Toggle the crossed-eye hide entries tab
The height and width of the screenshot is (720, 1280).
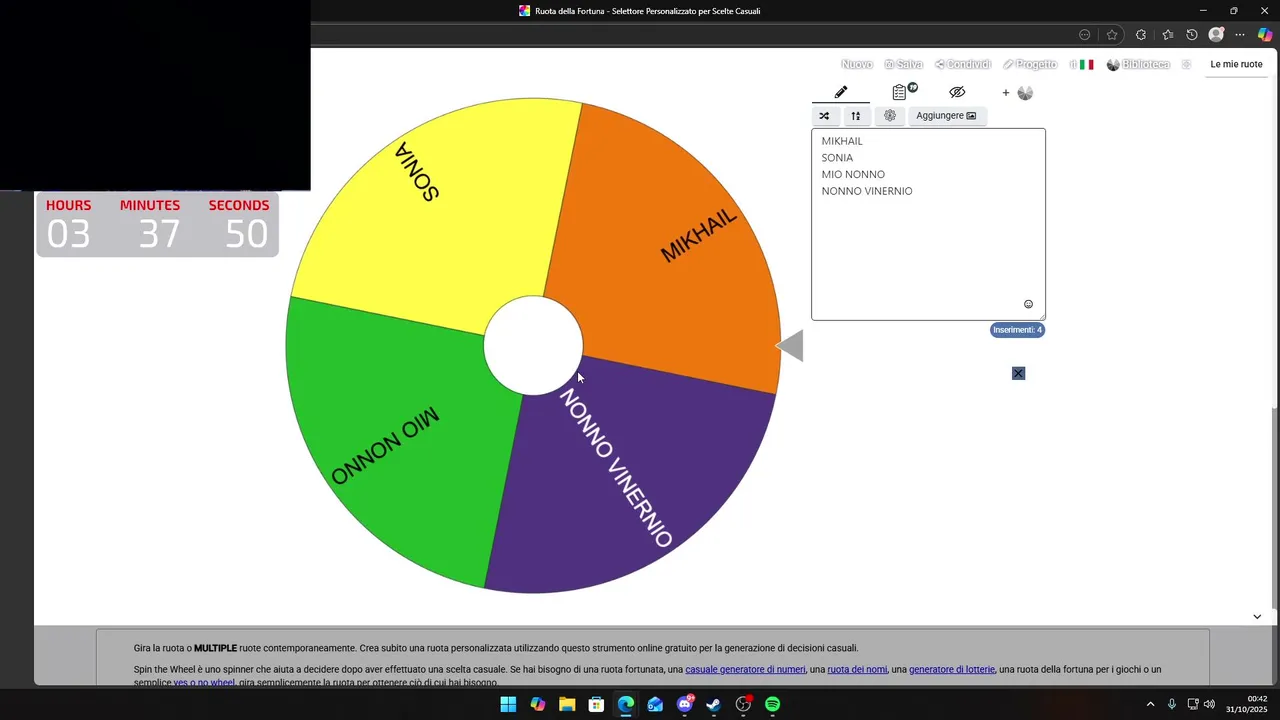click(x=957, y=92)
